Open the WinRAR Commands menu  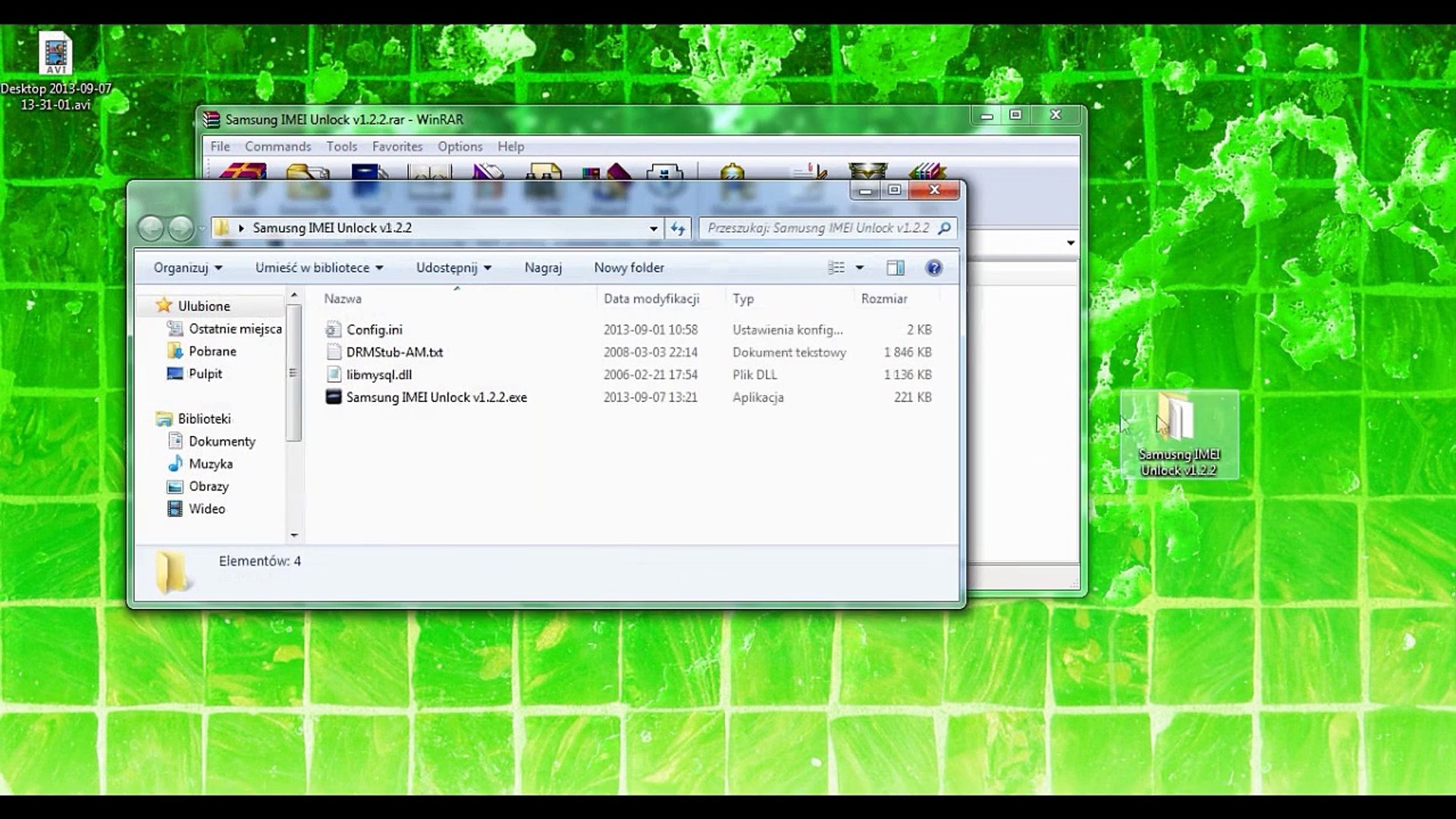[278, 146]
